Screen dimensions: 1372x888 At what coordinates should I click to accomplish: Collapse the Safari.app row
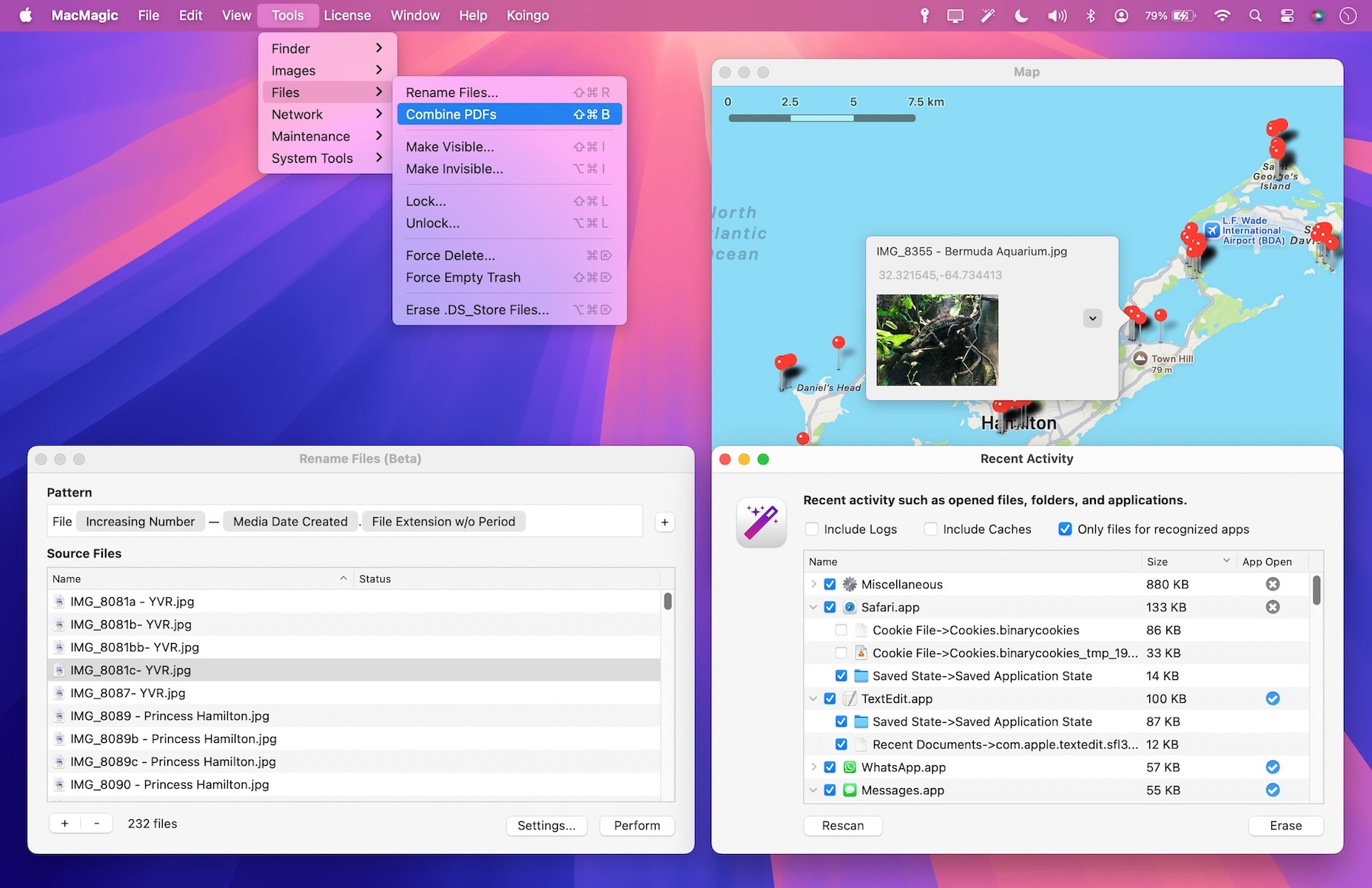coord(813,607)
